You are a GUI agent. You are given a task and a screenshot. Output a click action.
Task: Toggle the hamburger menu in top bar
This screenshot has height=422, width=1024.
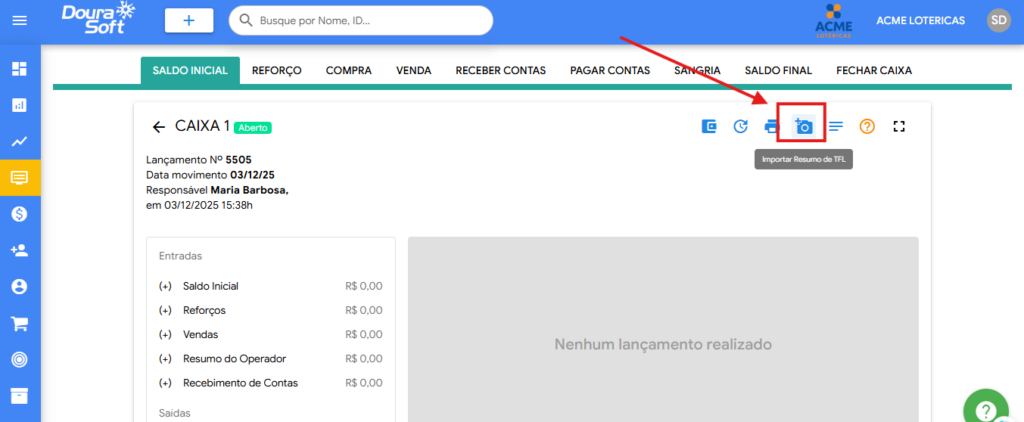point(20,21)
